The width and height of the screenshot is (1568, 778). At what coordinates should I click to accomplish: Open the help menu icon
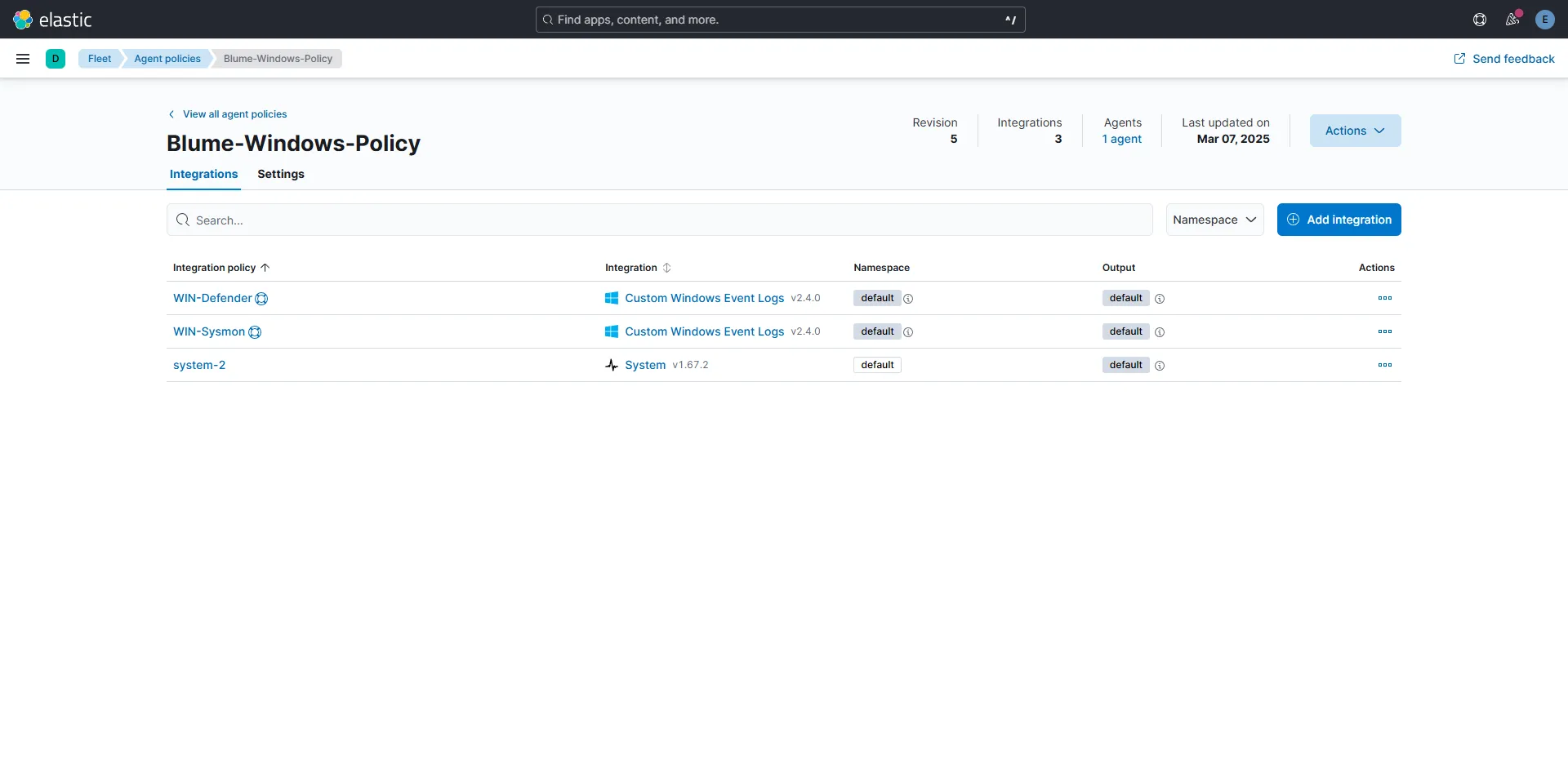tap(1479, 20)
